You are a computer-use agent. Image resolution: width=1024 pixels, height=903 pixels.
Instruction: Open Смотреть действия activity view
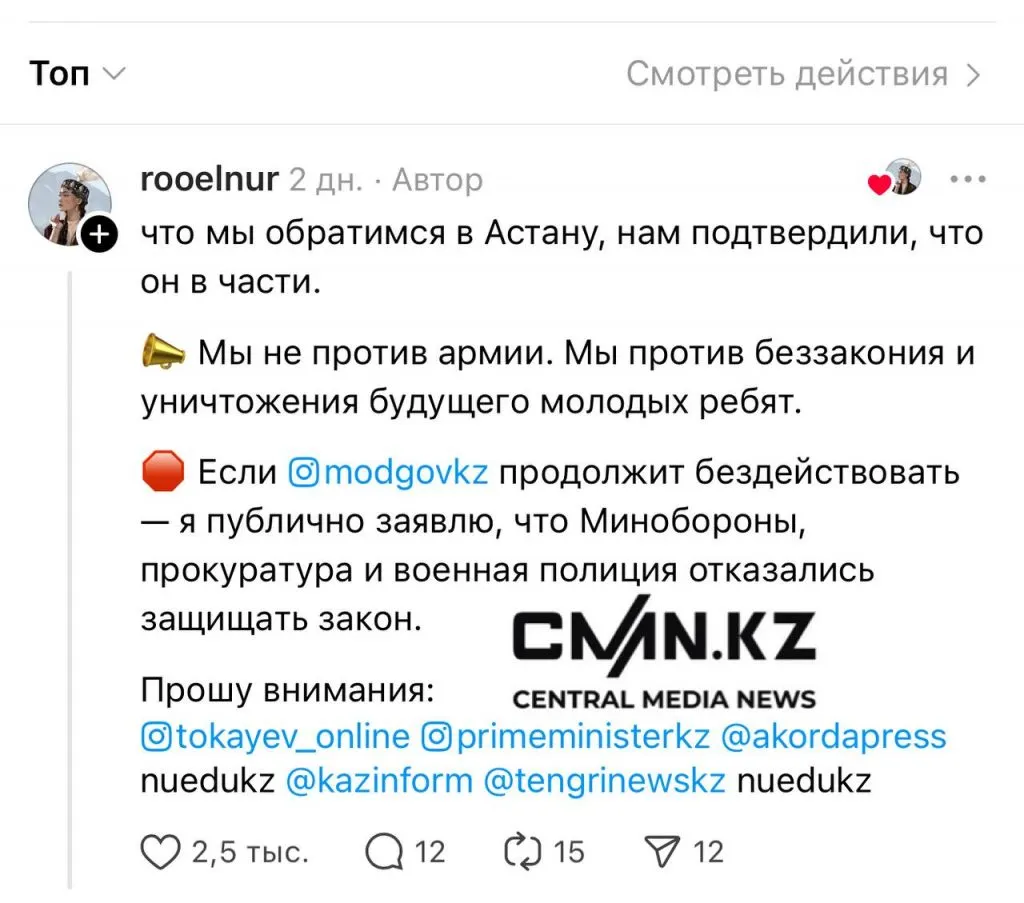tap(804, 74)
